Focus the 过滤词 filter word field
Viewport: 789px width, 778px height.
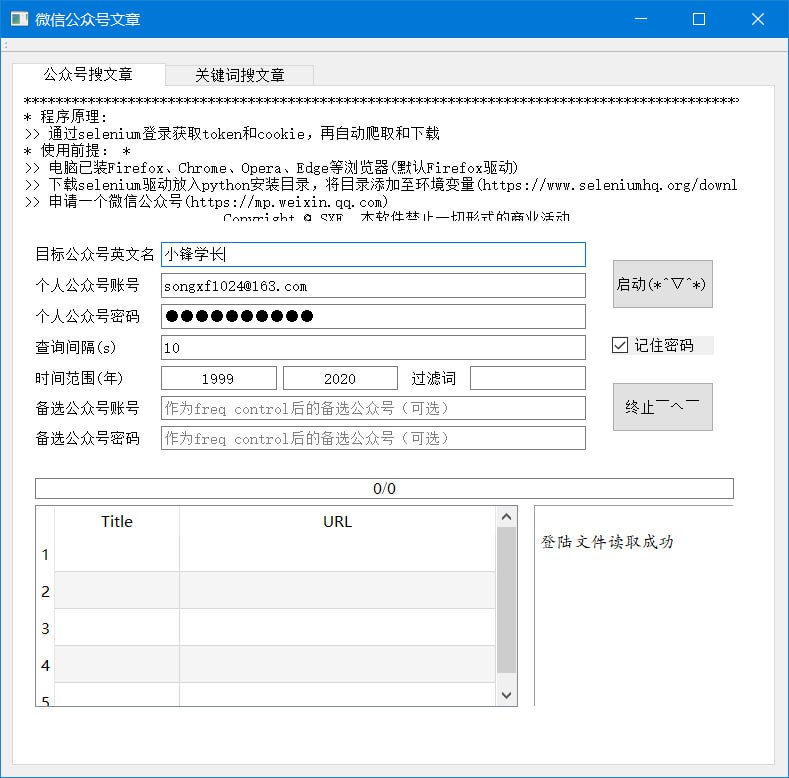[x=527, y=378]
